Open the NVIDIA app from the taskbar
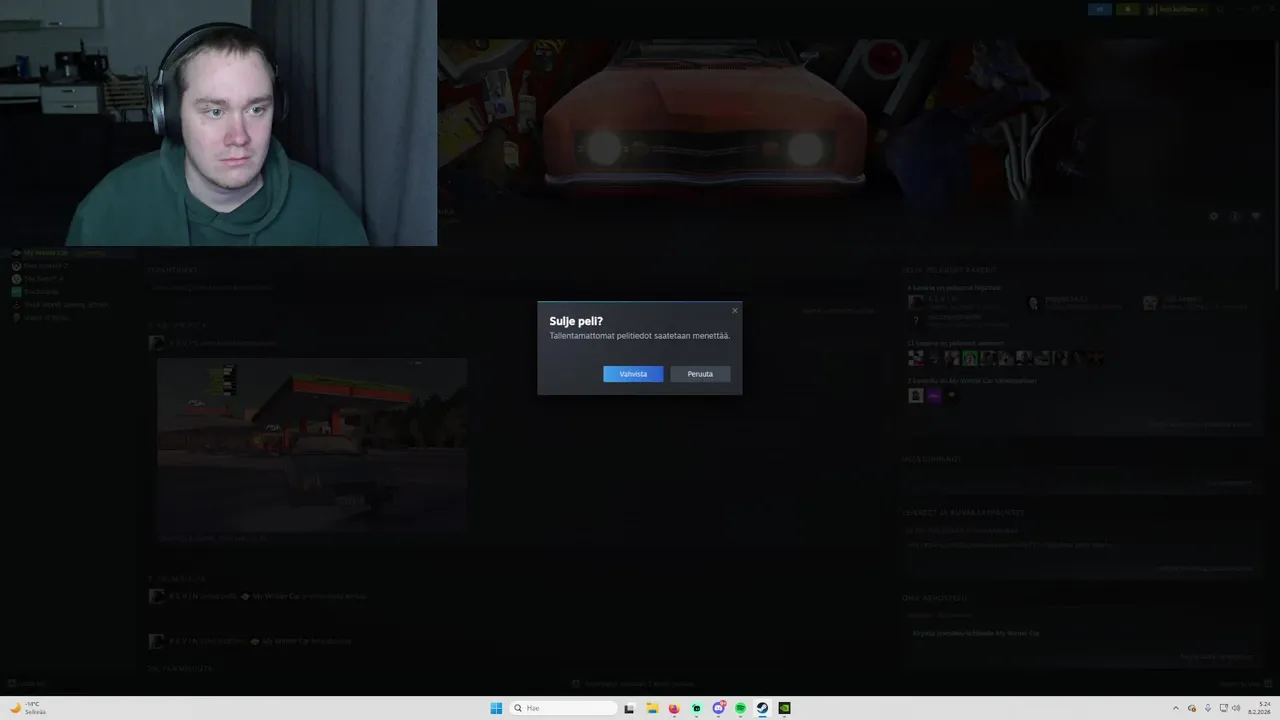The image size is (1280, 720). pyautogui.click(x=784, y=708)
